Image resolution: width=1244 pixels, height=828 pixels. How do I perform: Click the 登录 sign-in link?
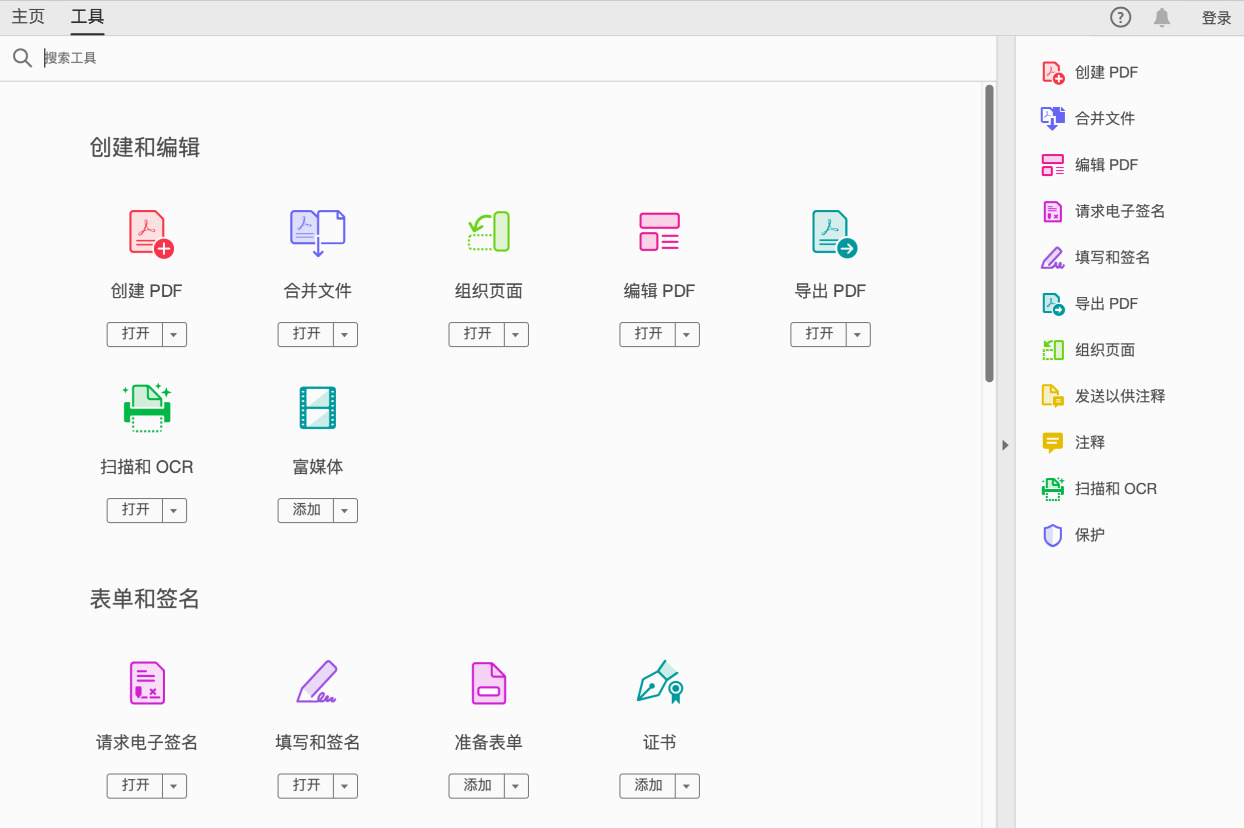(1216, 18)
